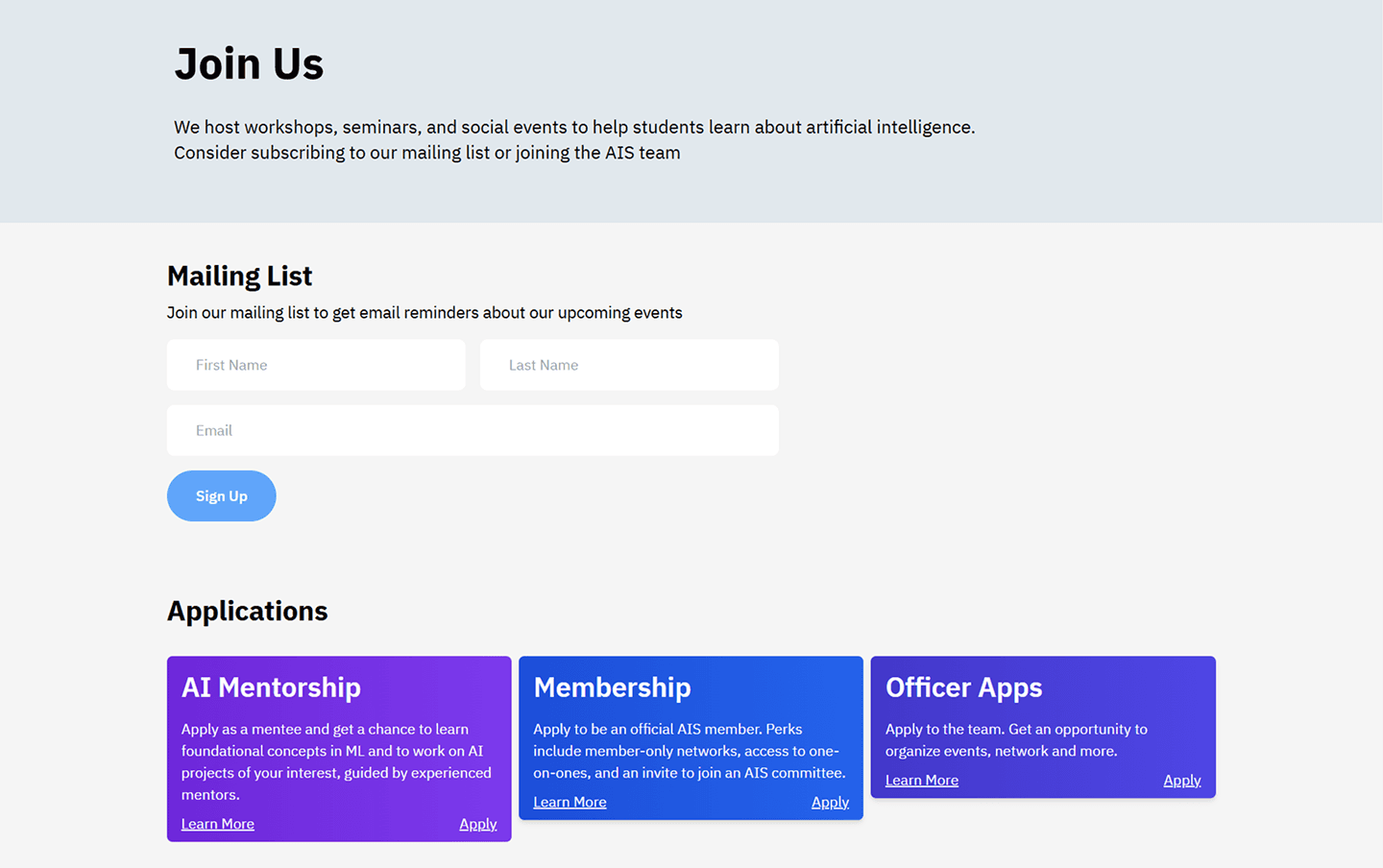This screenshot has width=1383, height=868.
Task: Click the AI Mentorship description text
Action: [336, 761]
